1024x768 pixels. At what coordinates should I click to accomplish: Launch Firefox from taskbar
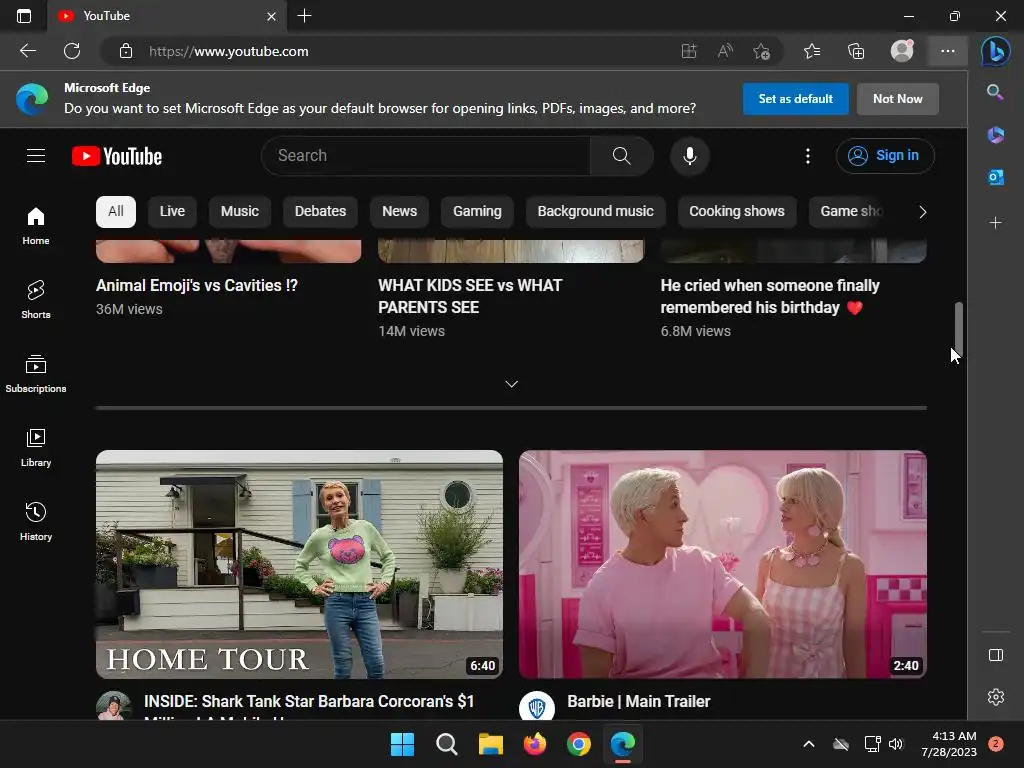(x=535, y=744)
